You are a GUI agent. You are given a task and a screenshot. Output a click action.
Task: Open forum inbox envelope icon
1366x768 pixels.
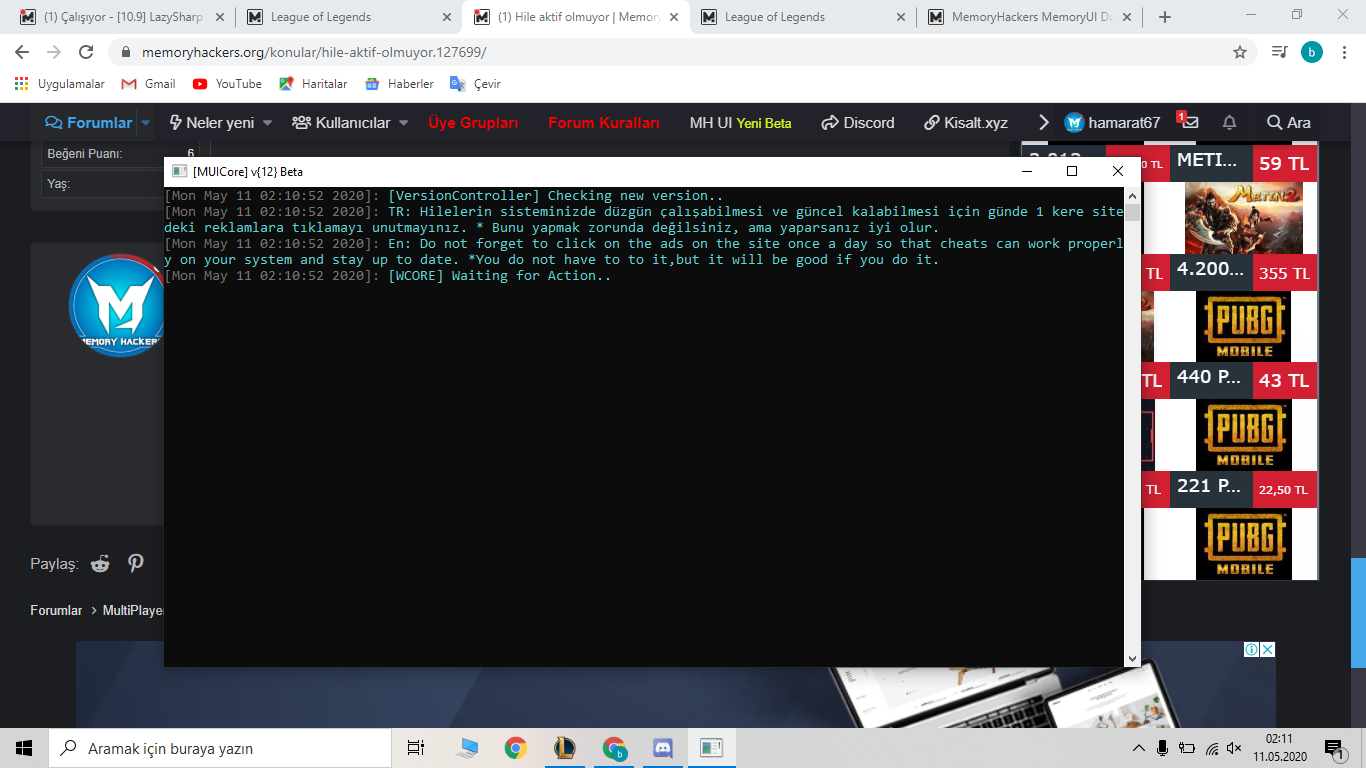pos(1190,123)
